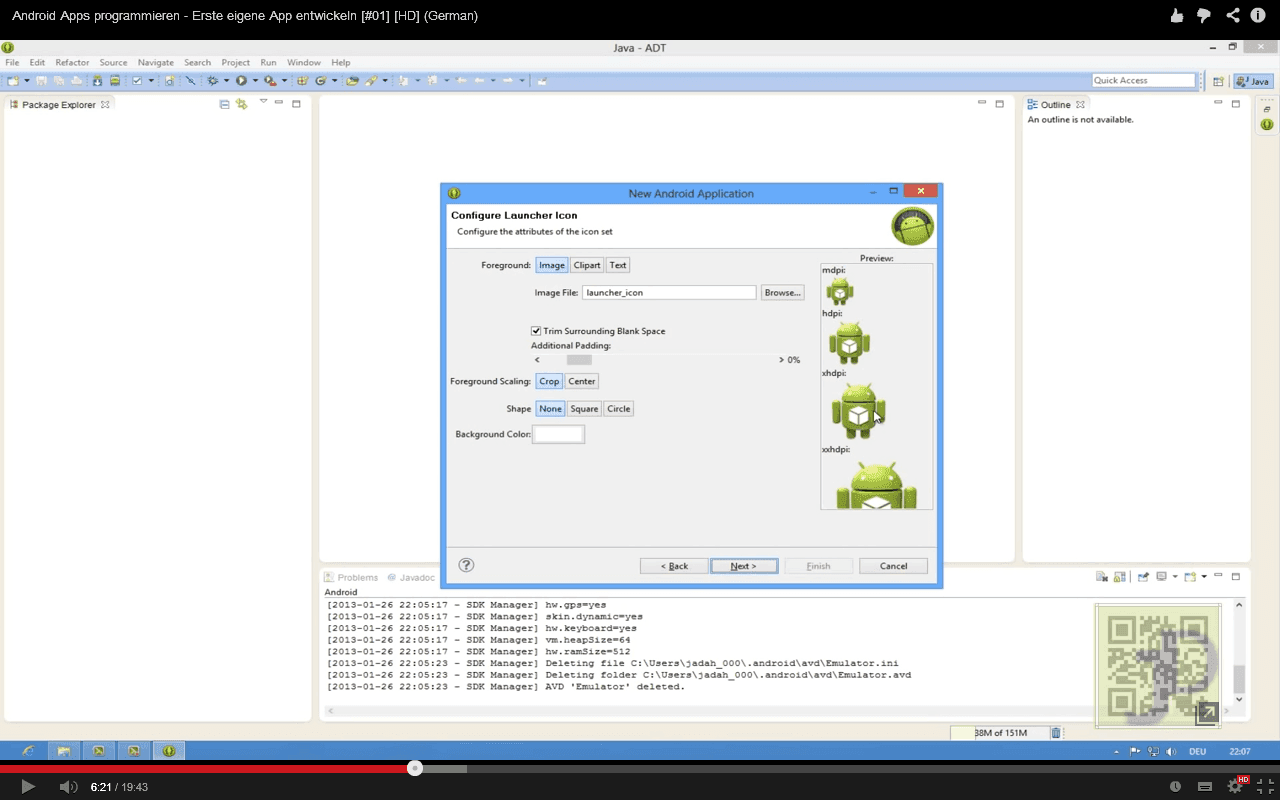
Task: Click the Open Perspective icon
Action: coord(1218,81)
